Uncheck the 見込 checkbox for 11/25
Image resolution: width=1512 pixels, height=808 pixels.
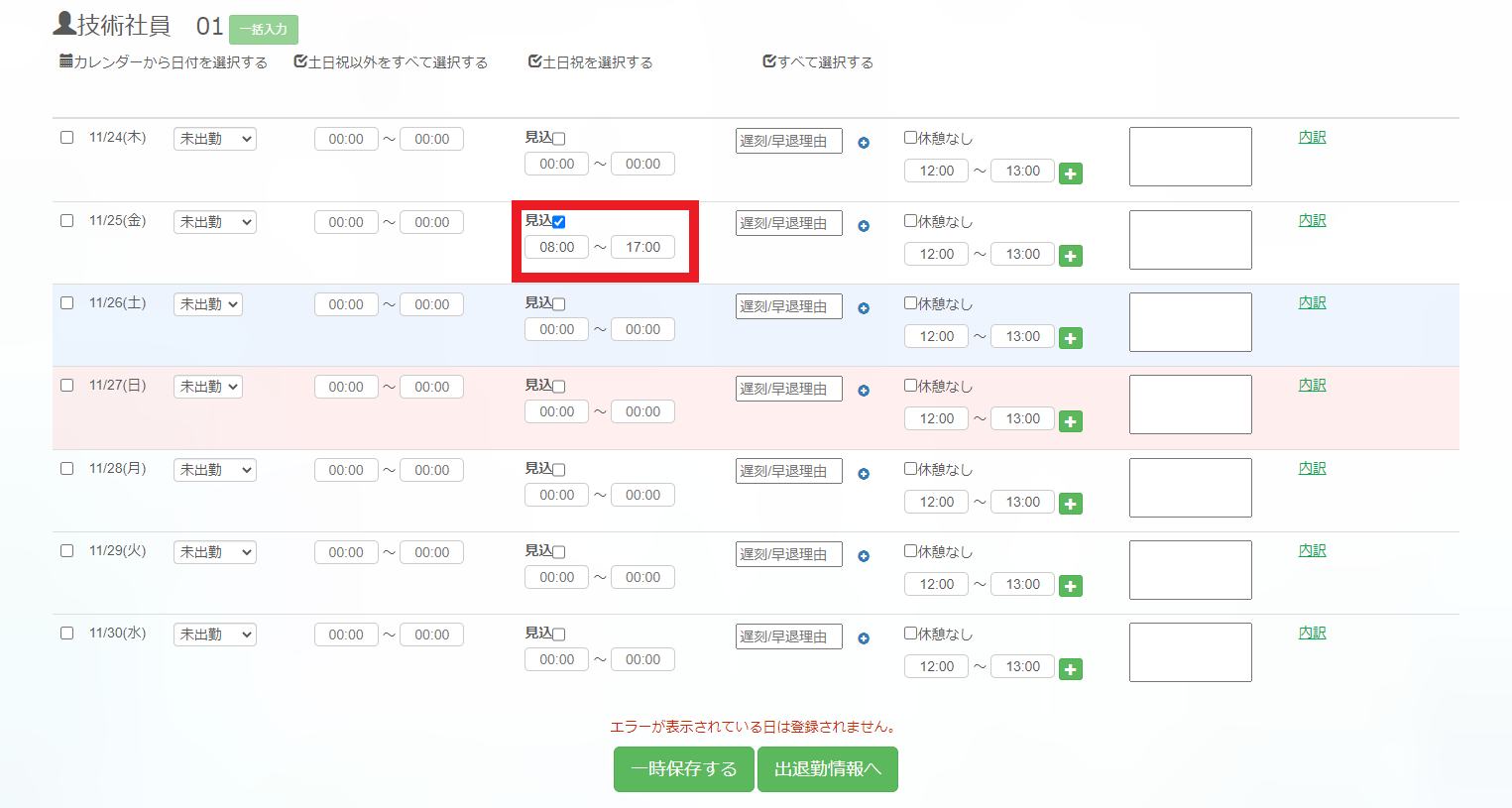point(559,222)
